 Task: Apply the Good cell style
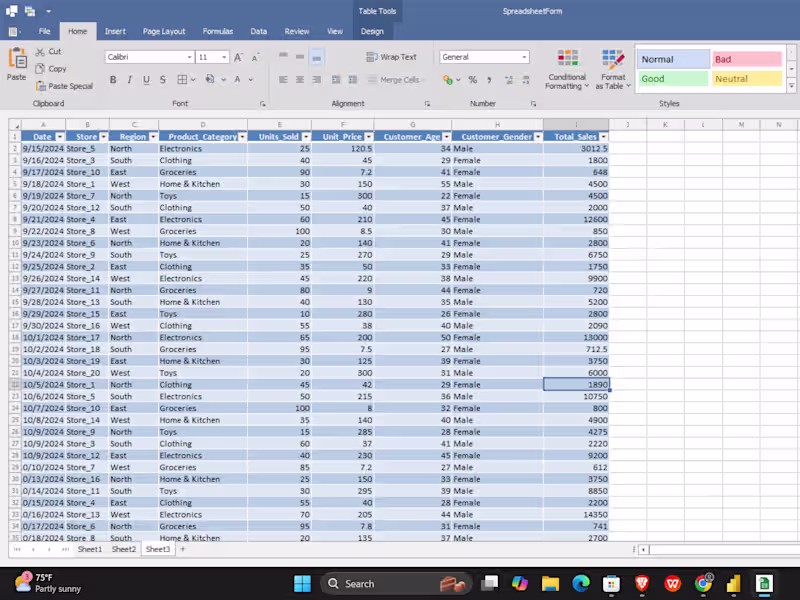coord(671,78)
